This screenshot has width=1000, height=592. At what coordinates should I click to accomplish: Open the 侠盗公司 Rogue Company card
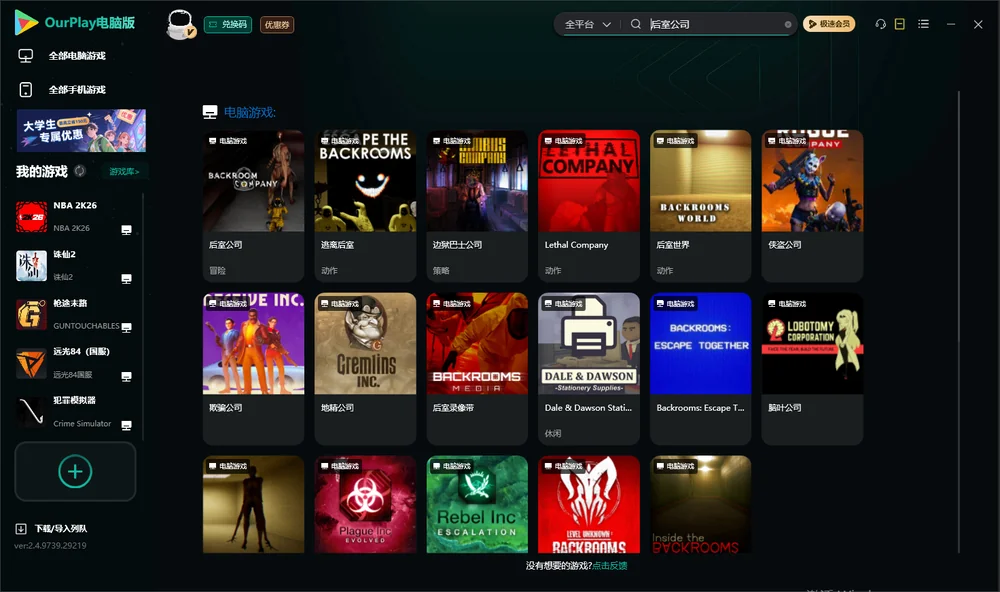pos(812,205)
